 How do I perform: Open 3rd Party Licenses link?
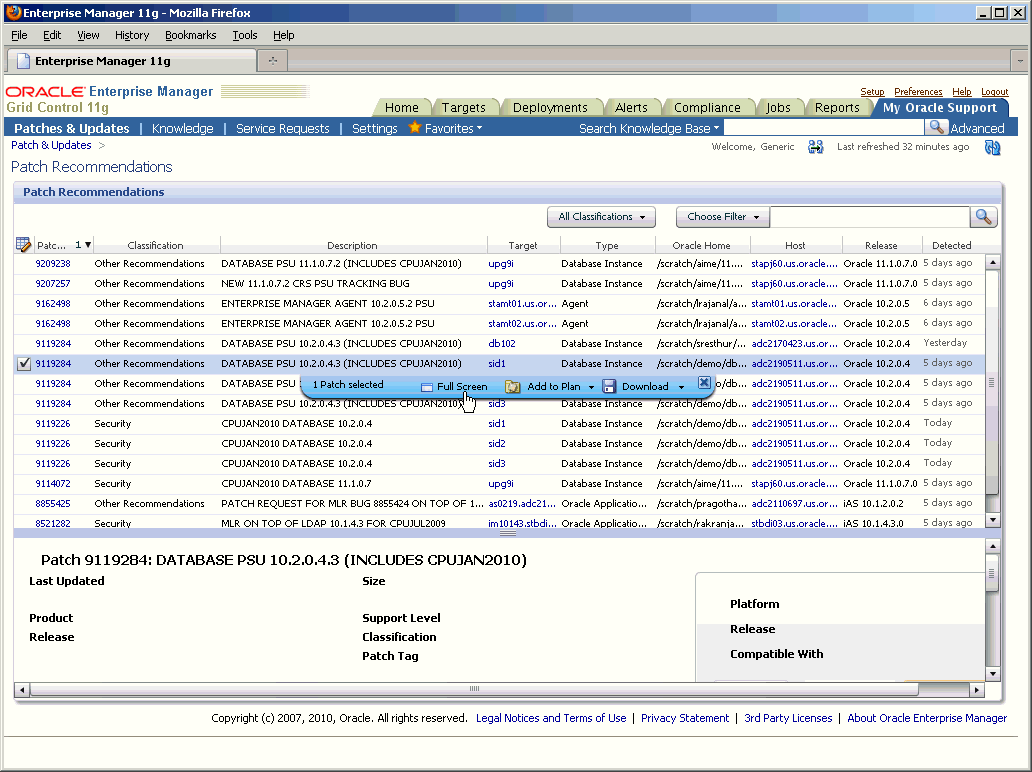click(788, 718)
